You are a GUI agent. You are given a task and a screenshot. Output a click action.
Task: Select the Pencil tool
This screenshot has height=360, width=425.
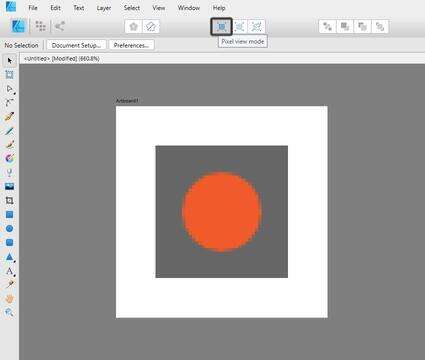pyautogui.click(x=9, y=130)
